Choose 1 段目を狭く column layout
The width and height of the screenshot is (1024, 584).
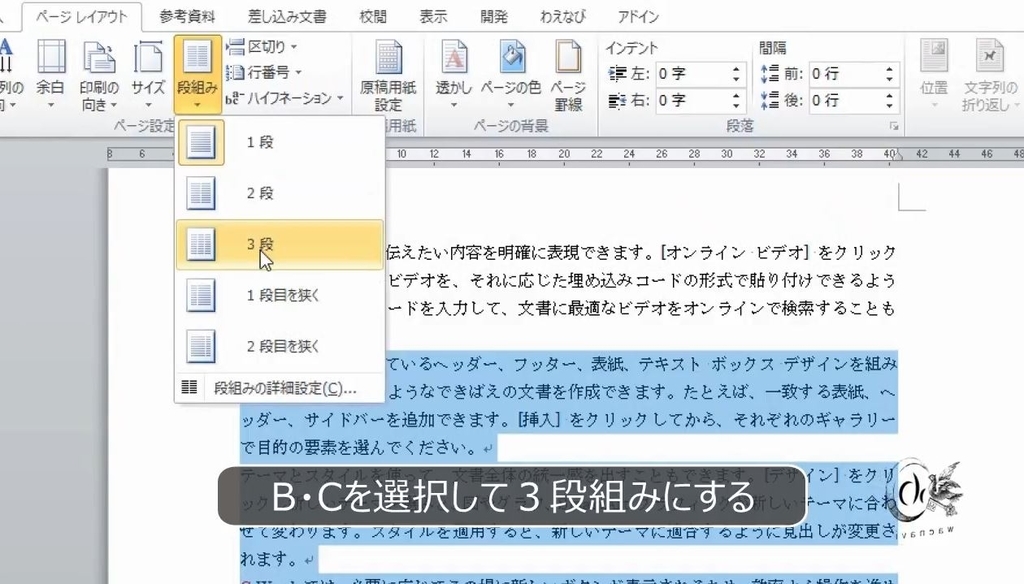280,295
